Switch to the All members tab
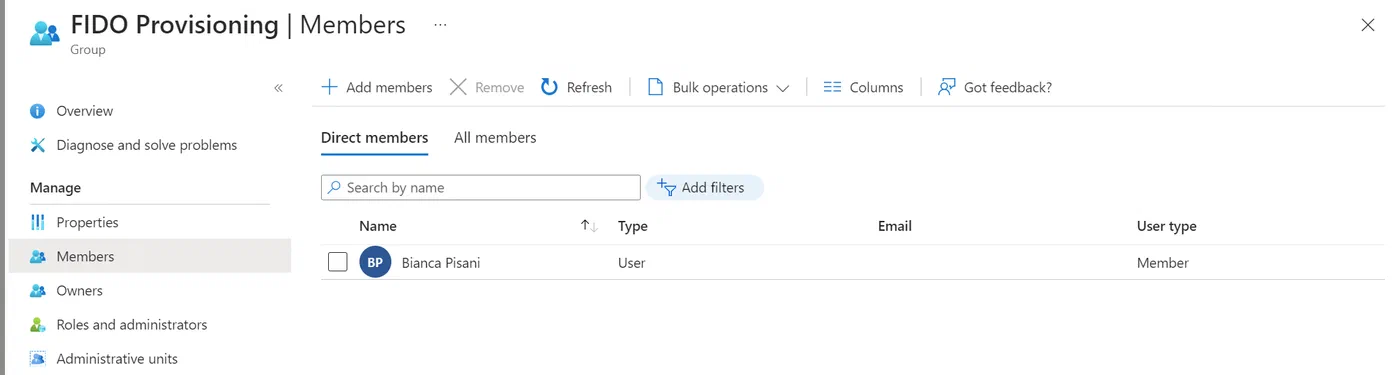The image size is (1400, 375). (x=495, y=138)
